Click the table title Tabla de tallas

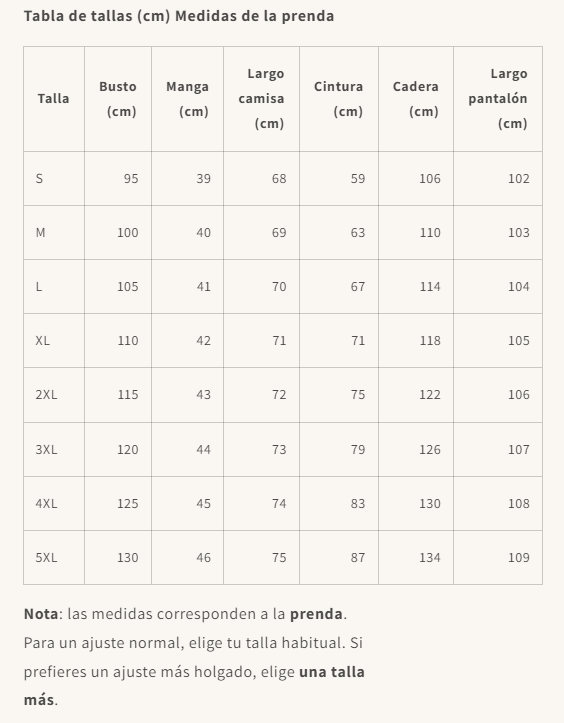click(x=78, y=16)
